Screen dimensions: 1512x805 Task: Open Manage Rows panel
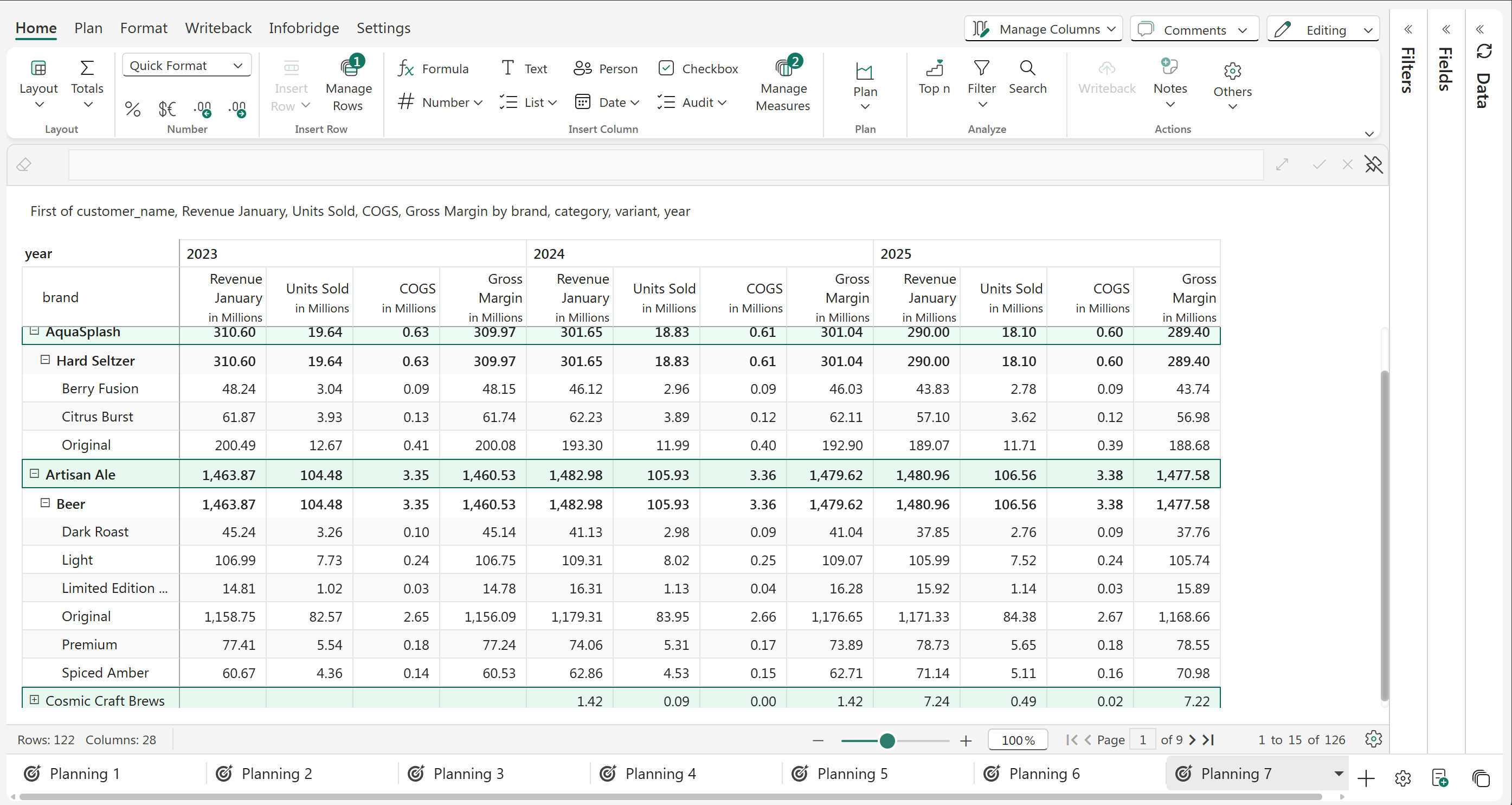349,85
